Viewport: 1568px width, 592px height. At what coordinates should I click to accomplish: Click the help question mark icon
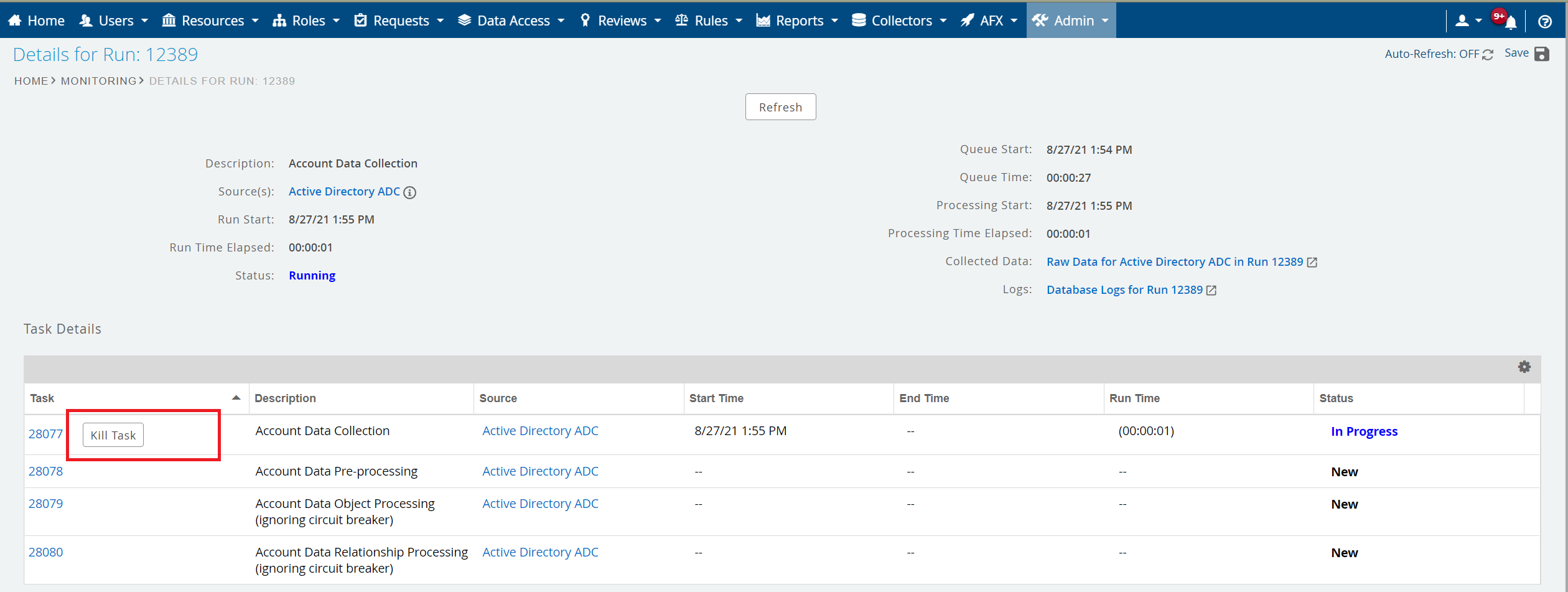tap(1546, 22)
